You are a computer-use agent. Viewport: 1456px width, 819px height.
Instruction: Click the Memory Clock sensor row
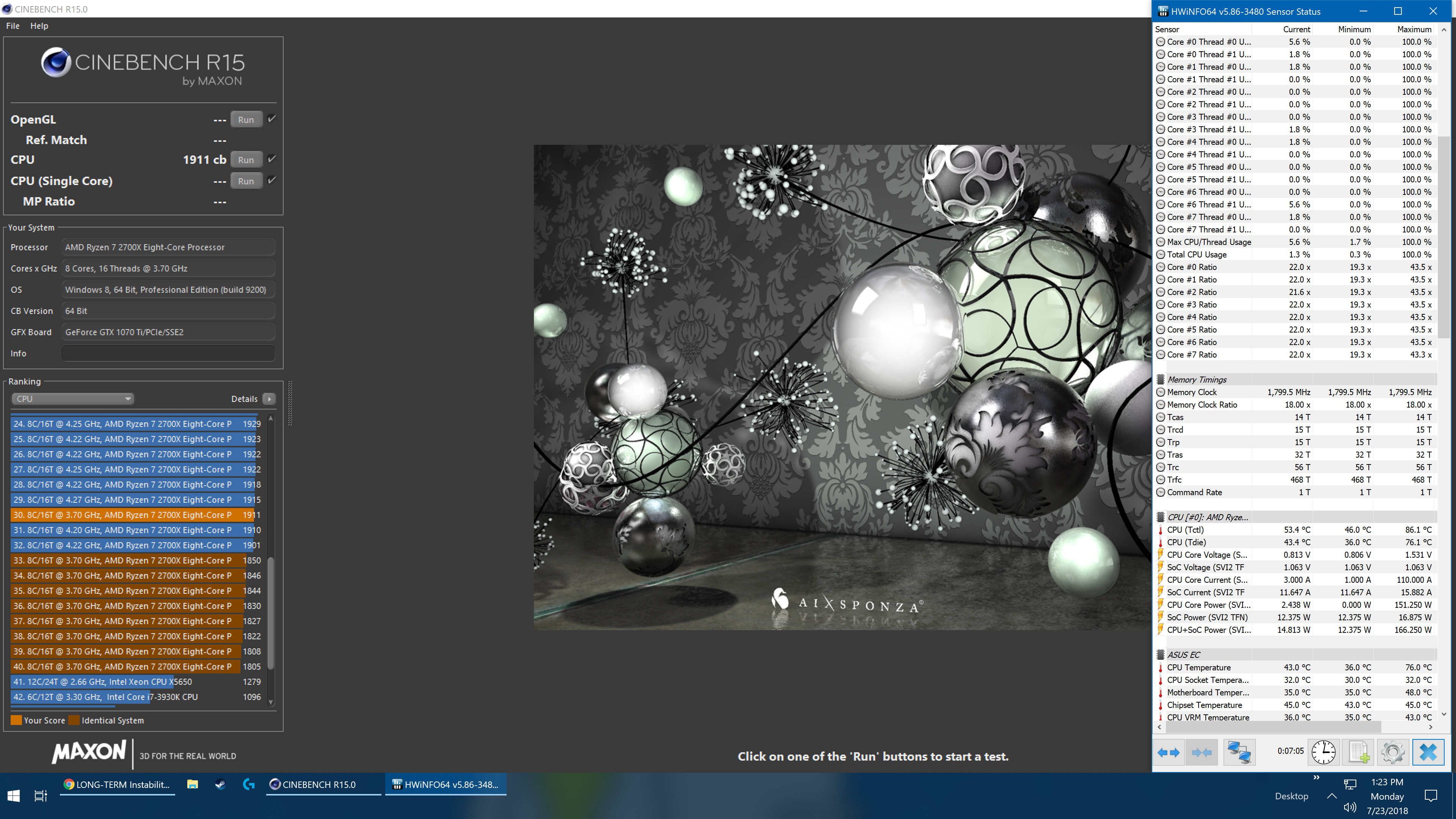[x=1294, y=392]
